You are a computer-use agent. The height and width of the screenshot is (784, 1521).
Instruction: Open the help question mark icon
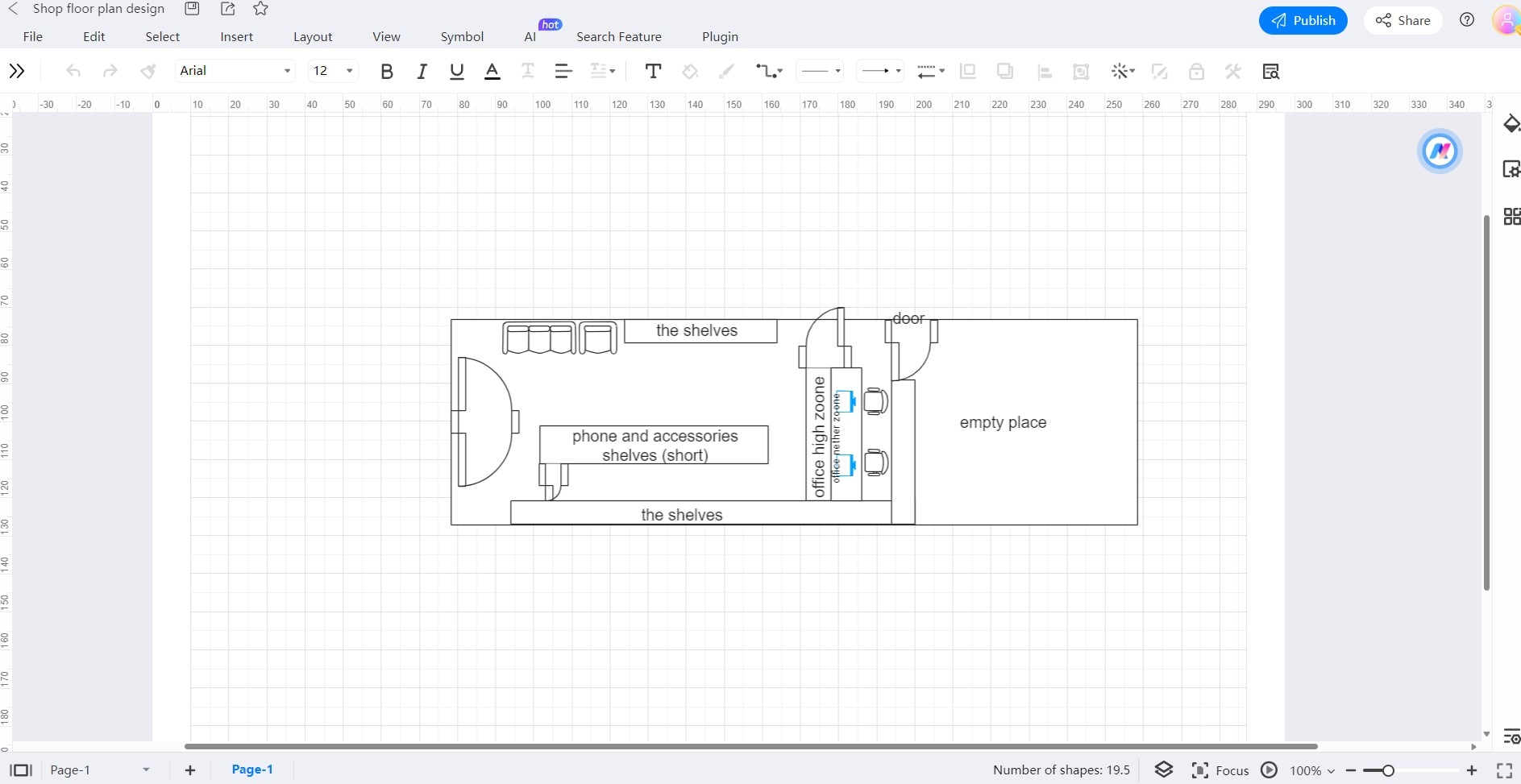(1467, 20)
